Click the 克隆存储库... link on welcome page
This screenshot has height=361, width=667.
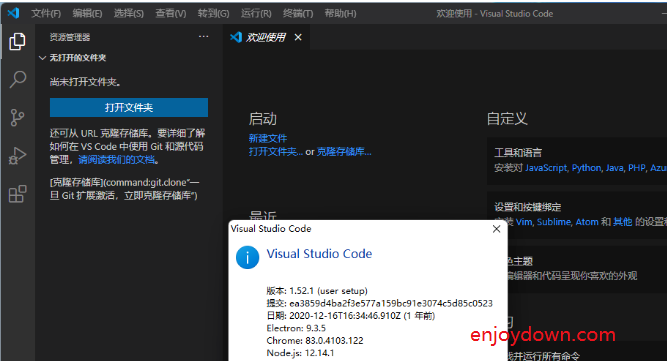[344, 152]
